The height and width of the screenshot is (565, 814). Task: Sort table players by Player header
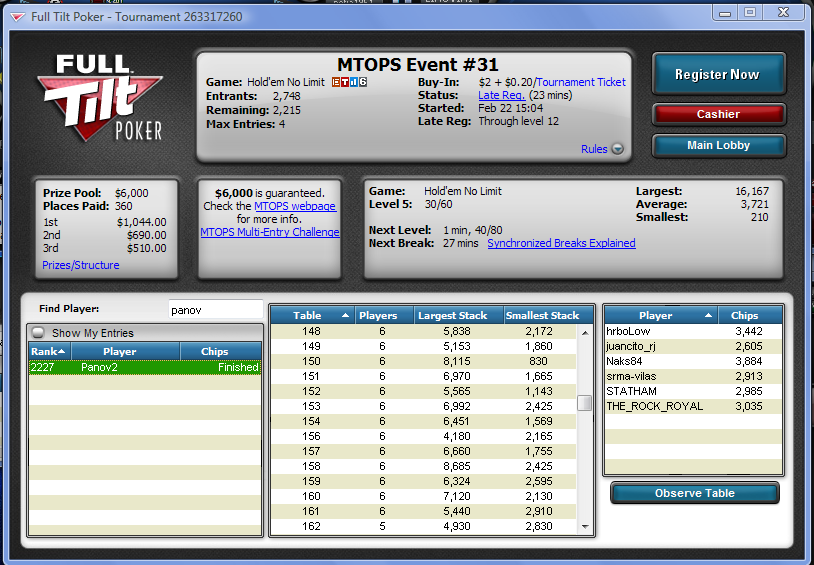click(x=661, y=315)
